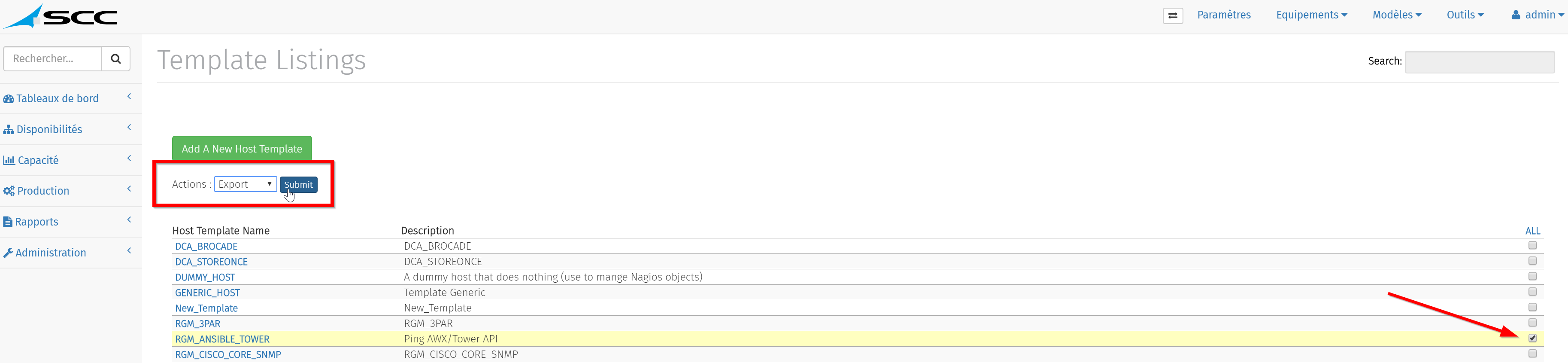Click the Capacité bar chart icon
The image size is (1568, 363).
9,160
